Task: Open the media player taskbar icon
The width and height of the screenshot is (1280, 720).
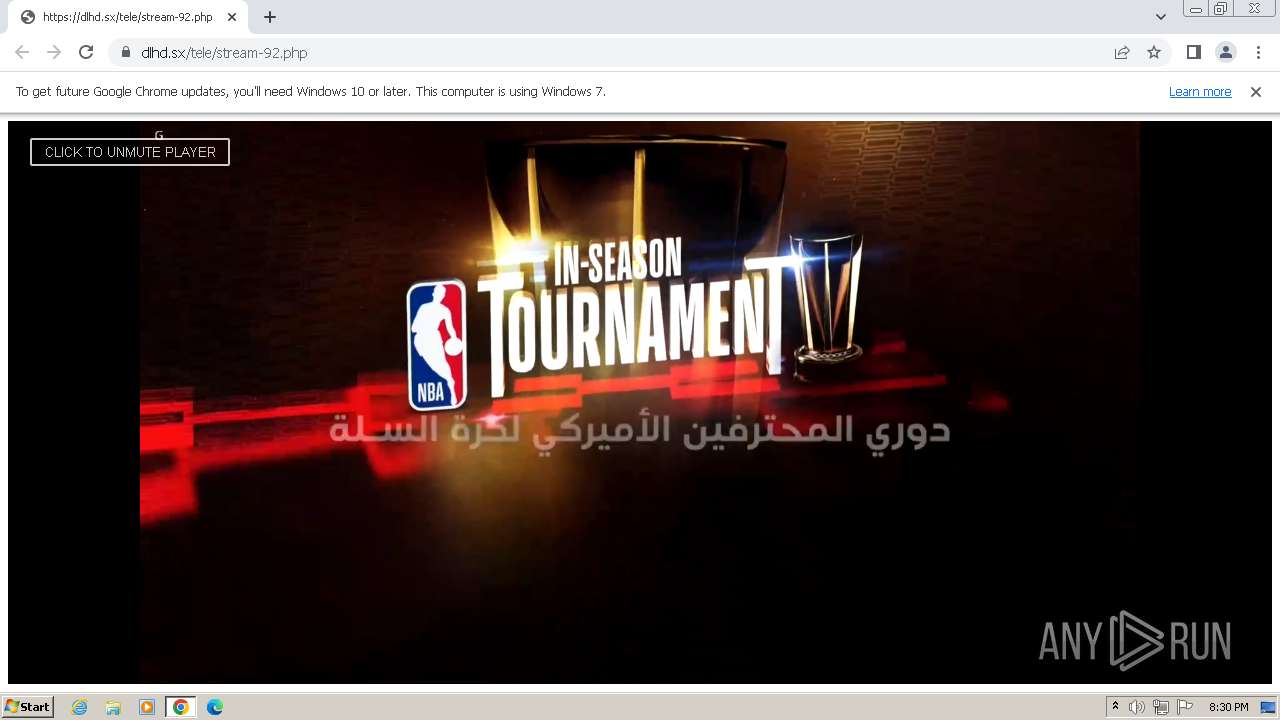Action: 147,707
